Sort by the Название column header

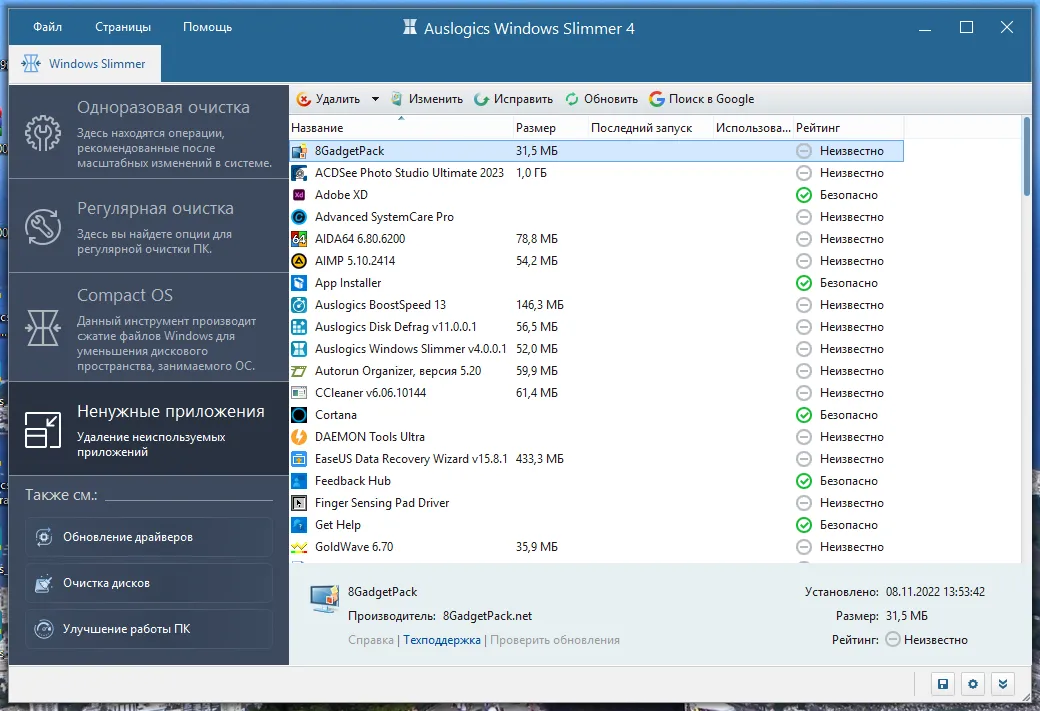401,127
